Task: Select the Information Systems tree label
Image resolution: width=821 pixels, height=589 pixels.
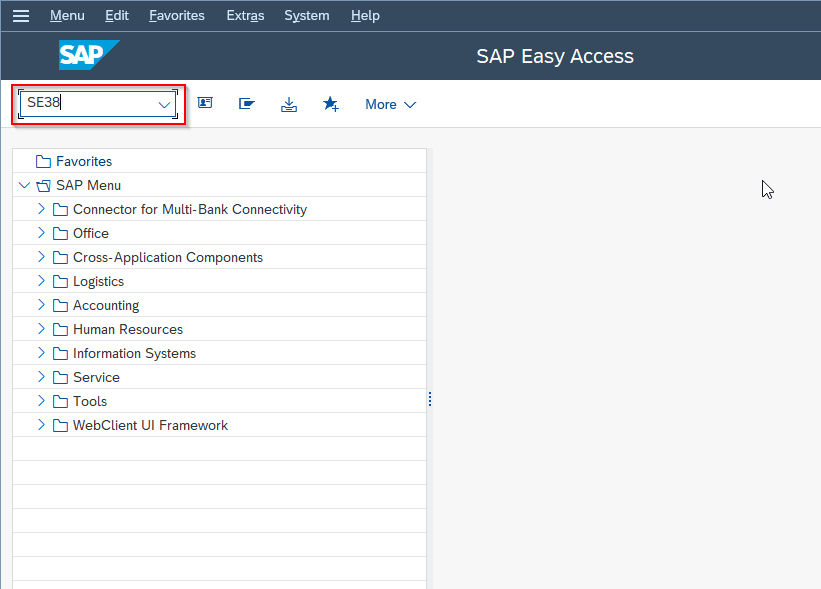Action: [x=135, y=353]
